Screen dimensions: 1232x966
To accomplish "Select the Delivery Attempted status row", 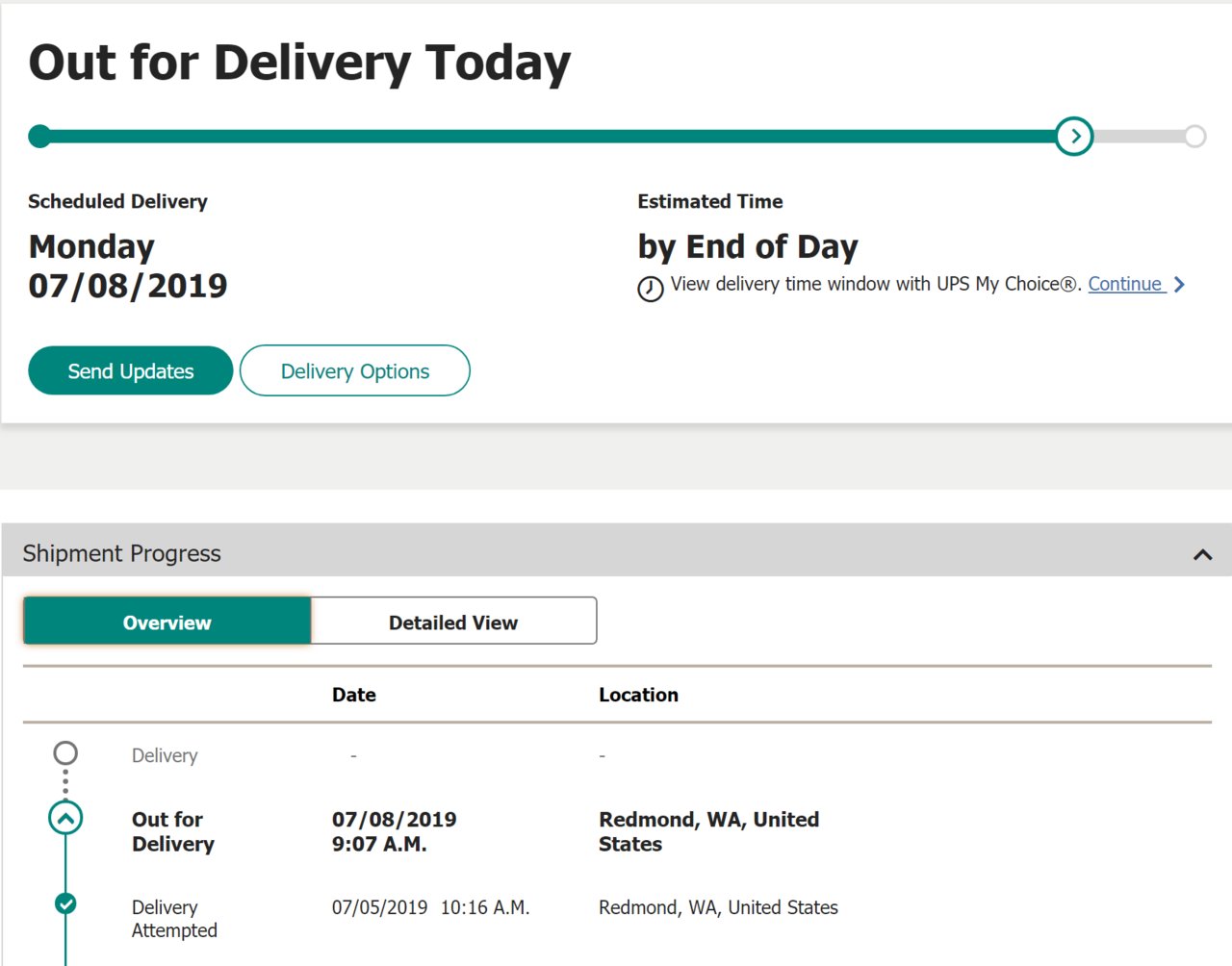I will click(x=617, y=919).
